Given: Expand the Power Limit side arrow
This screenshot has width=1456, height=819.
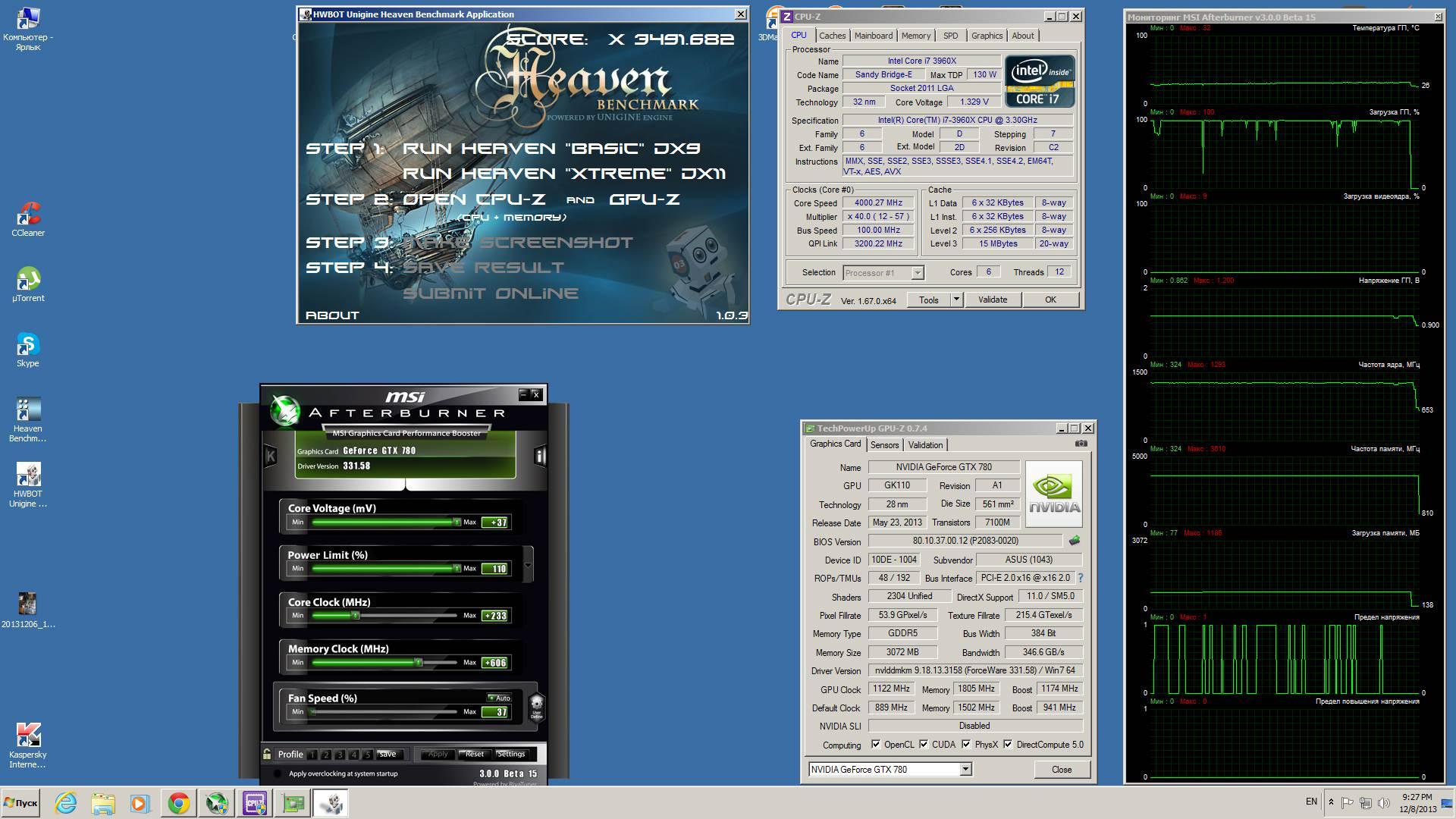Looking at the screenshot, I should click(529, 565).
